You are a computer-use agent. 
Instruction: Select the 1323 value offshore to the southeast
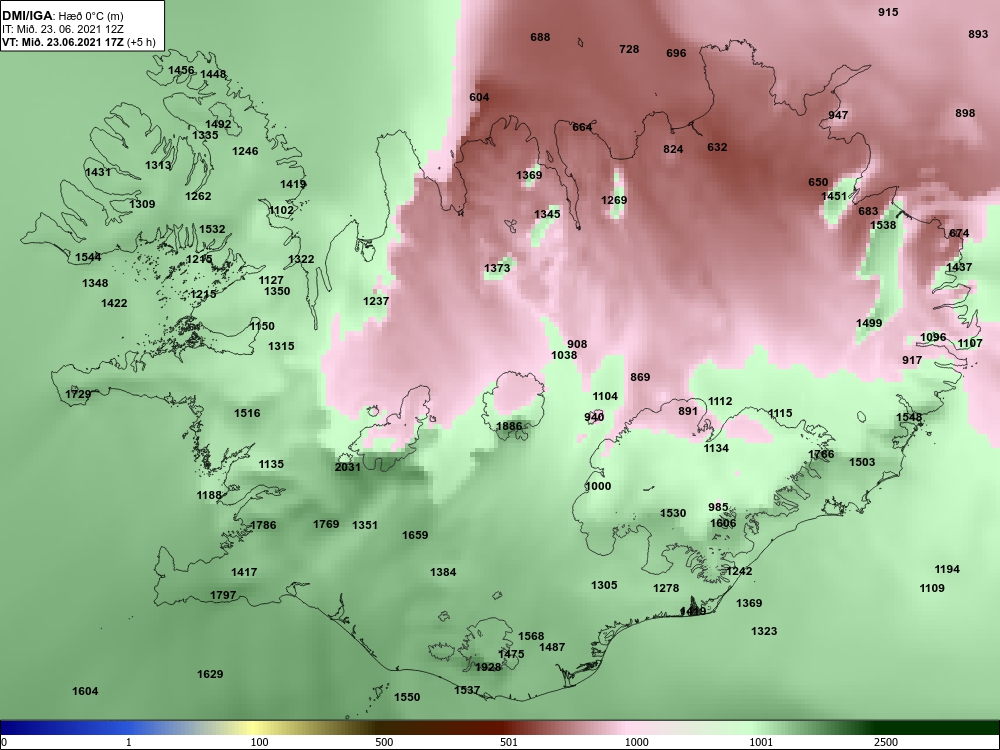763,631
